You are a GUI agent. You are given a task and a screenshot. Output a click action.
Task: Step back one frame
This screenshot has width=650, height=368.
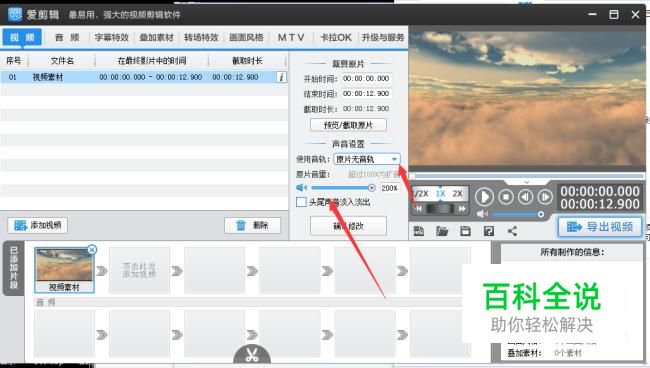[x=526, y=196]
